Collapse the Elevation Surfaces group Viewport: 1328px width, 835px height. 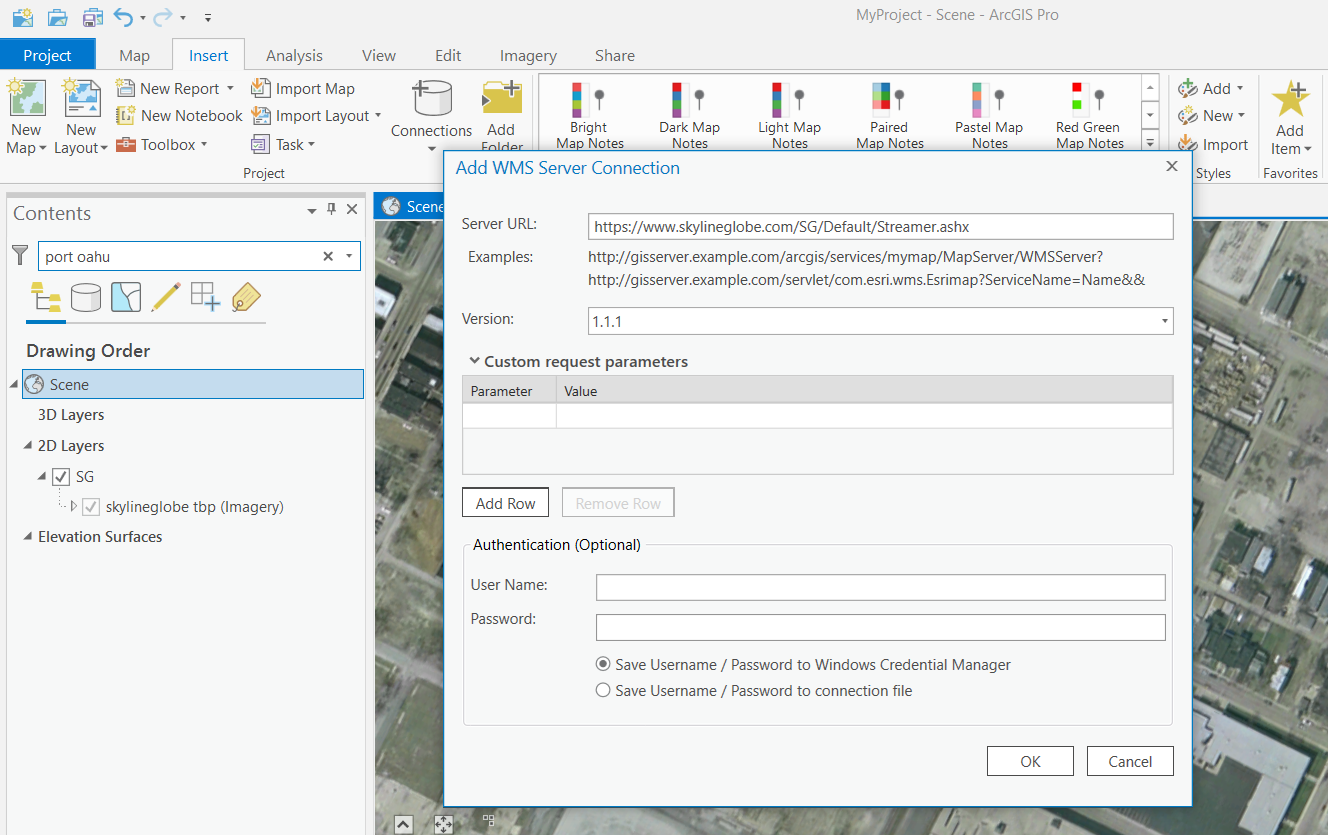(x=28, y=537)
